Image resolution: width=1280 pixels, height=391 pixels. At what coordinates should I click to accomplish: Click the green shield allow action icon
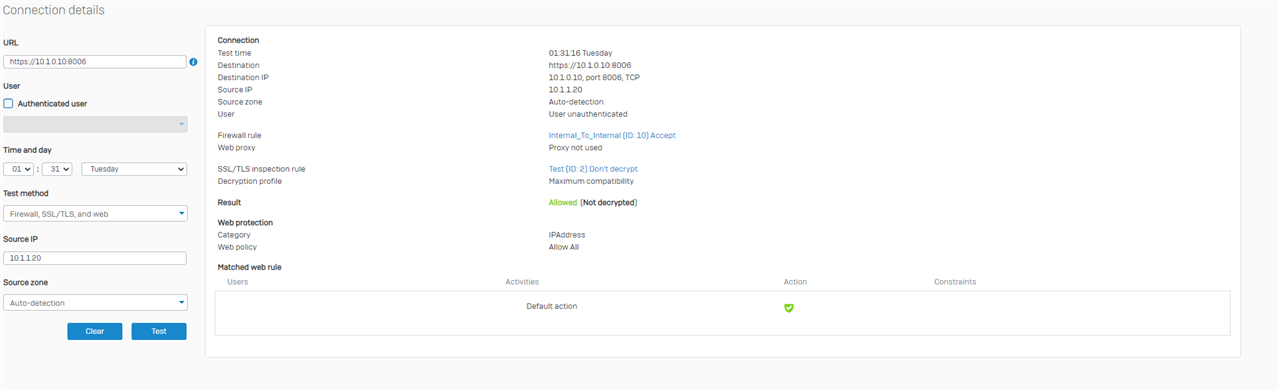click(x=788, y=308)
